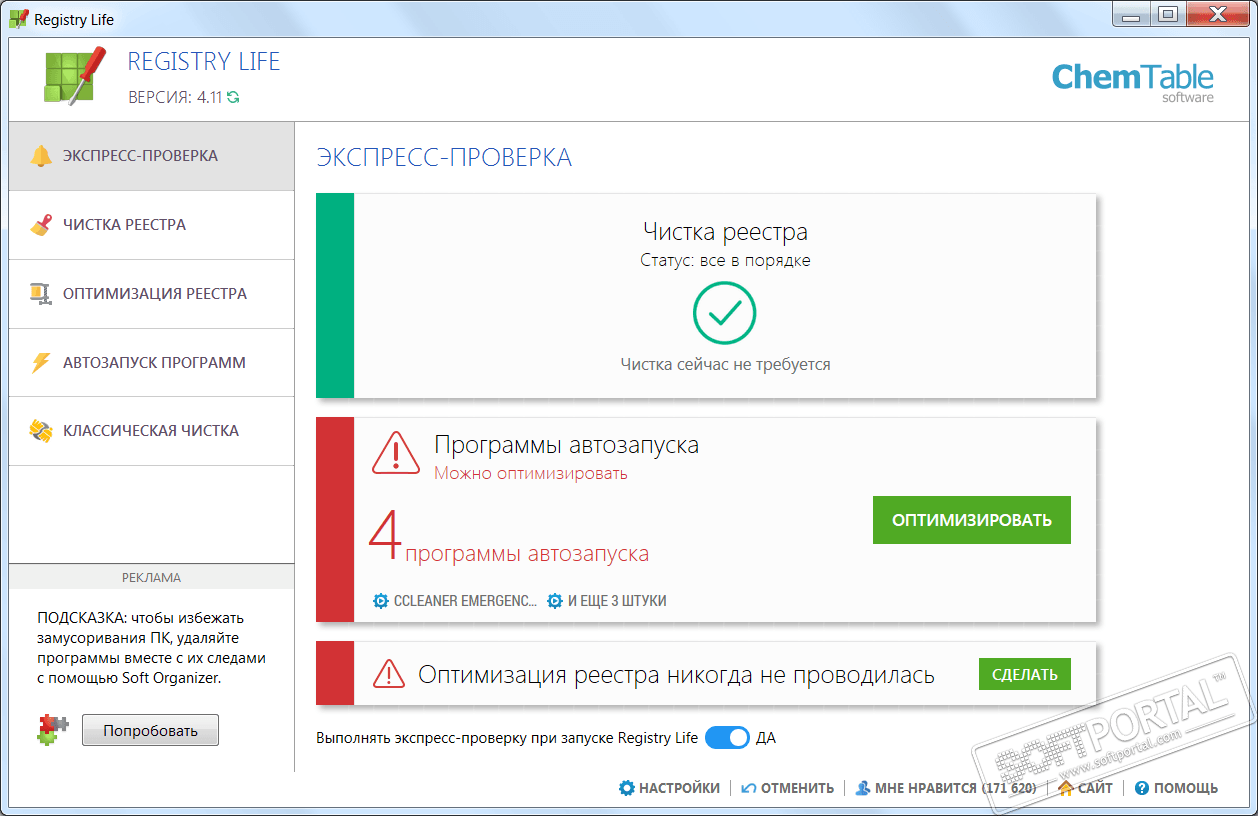Click warning triangle beside Программы автозапуска
This screenshot has width=1258, height=816.
tap(396, 453)
